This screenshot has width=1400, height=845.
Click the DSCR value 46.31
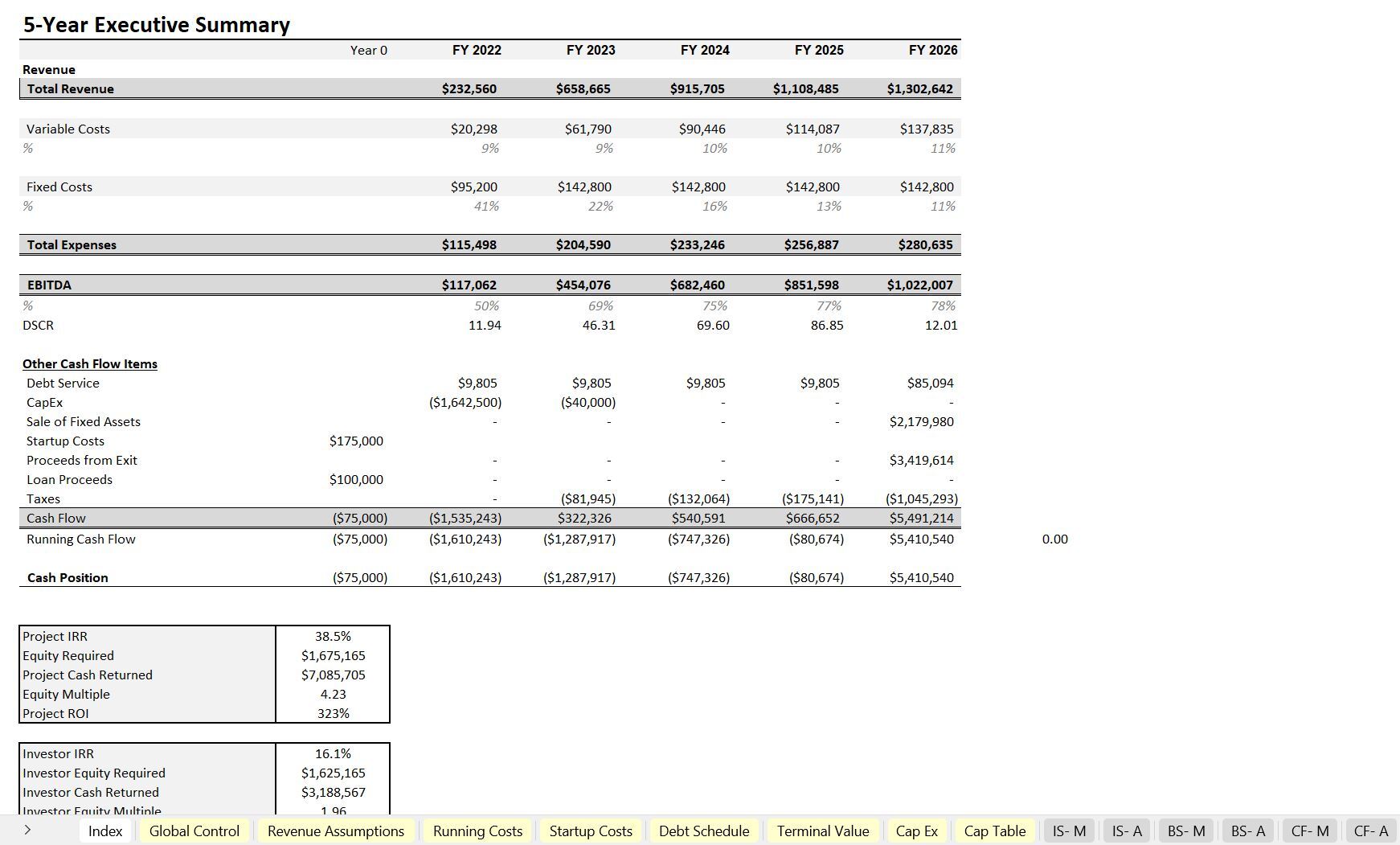(x=599, y=325)
